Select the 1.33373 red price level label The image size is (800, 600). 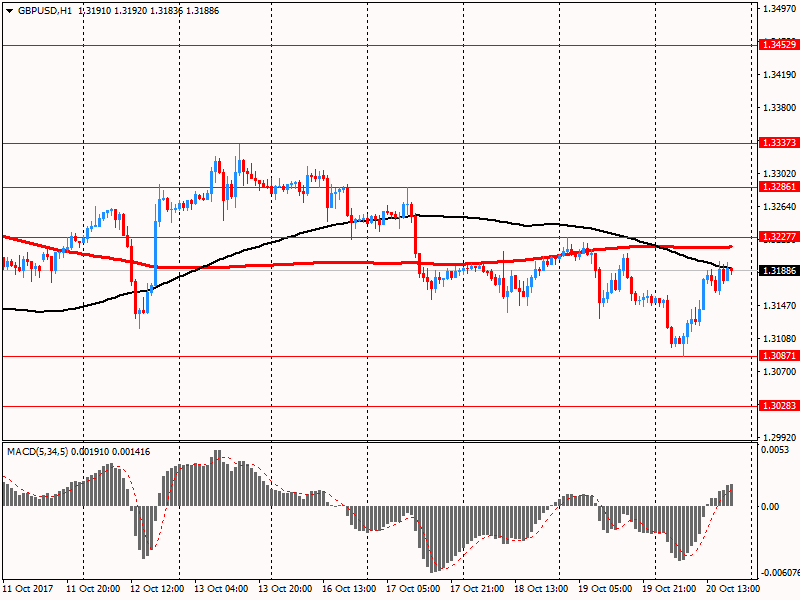[779, 143]
